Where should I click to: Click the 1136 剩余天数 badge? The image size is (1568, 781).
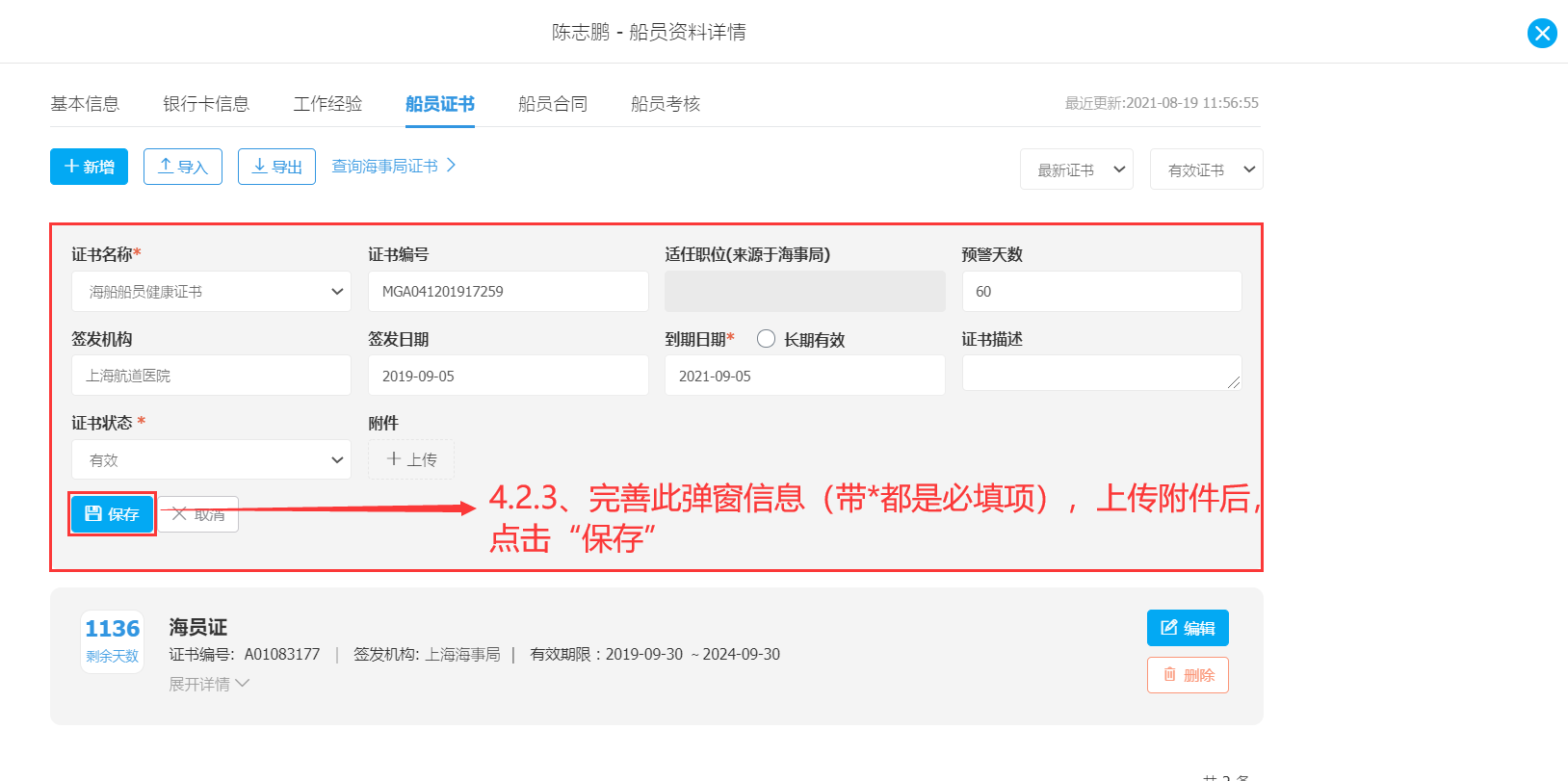coord(112,641)
